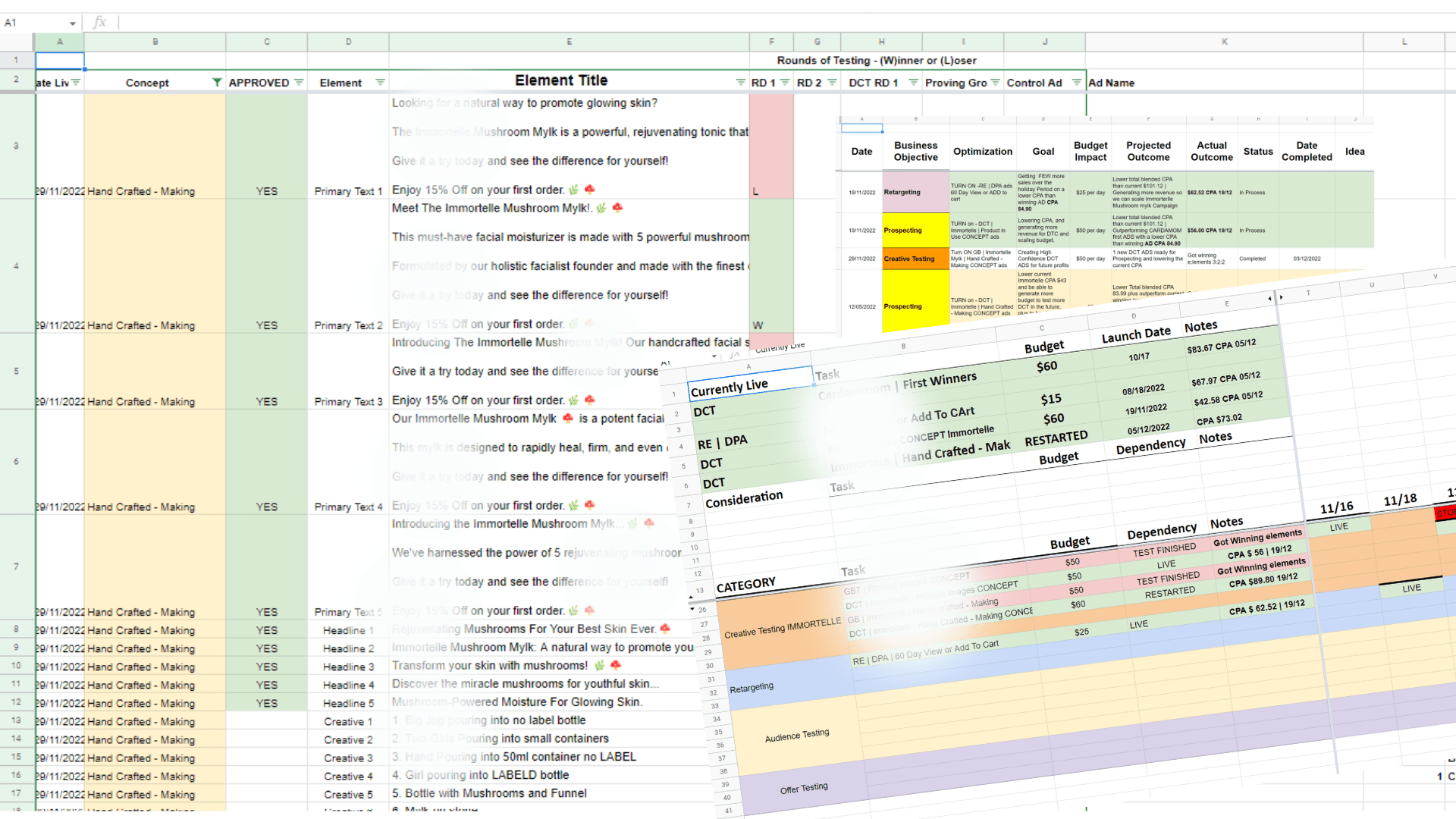Select the yellow Prospecting cell dated 19/11/2022

pos(915,231)
